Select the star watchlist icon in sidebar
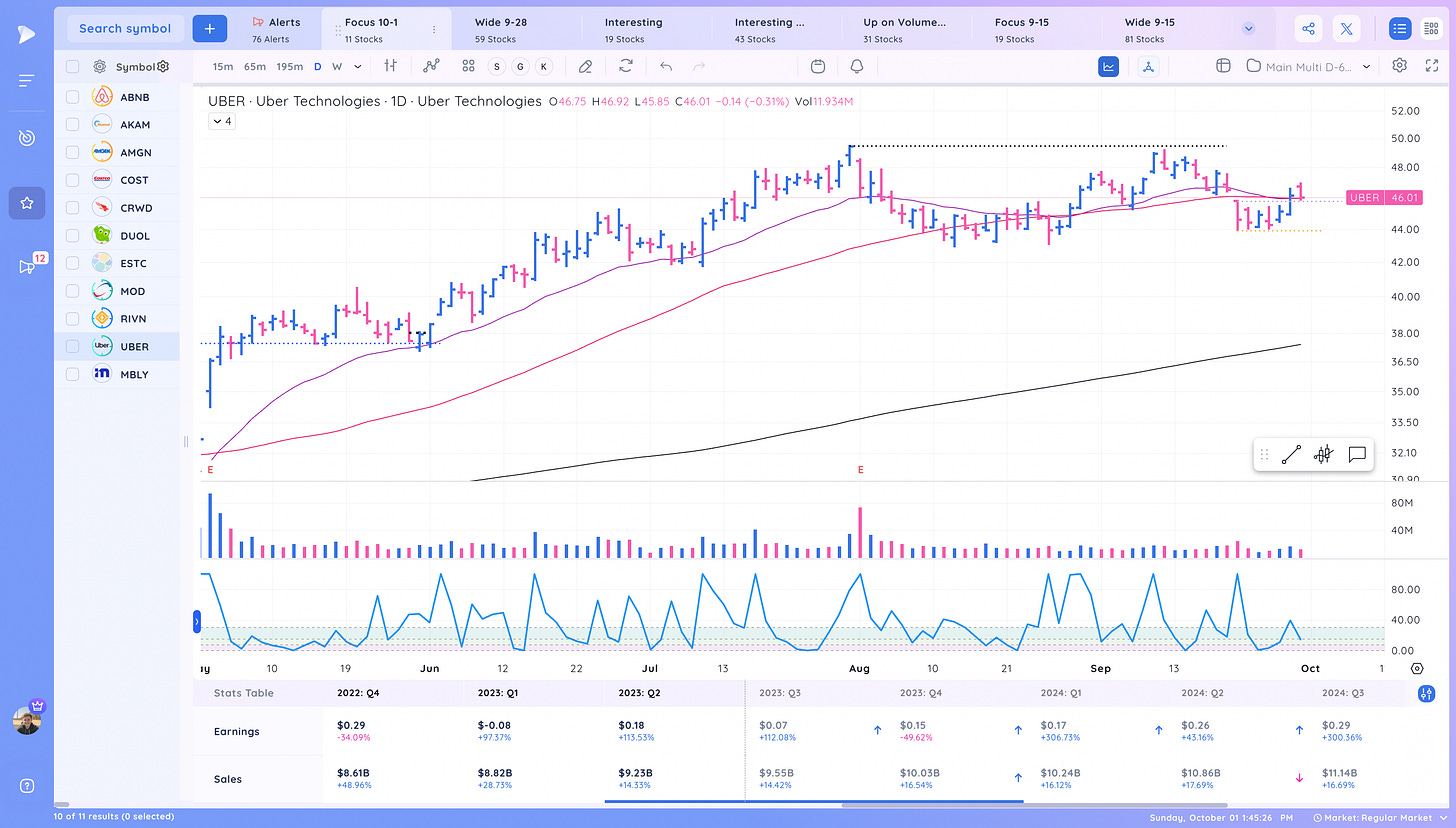Viewport: 1456px width, 828px height. [27, 203]
